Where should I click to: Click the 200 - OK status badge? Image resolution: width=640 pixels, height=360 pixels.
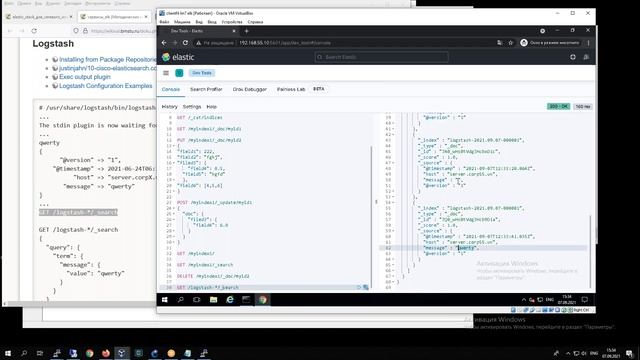coord(558,107)
